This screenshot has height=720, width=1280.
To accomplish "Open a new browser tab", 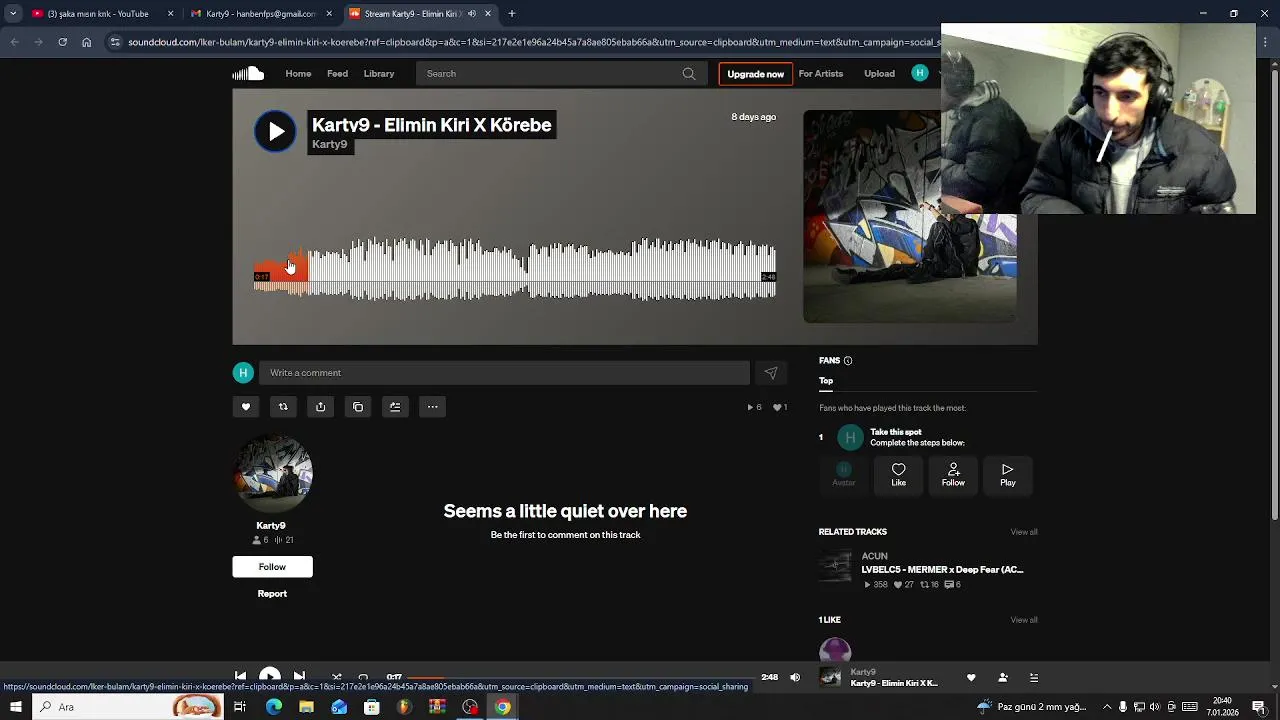I will [511, 14].
